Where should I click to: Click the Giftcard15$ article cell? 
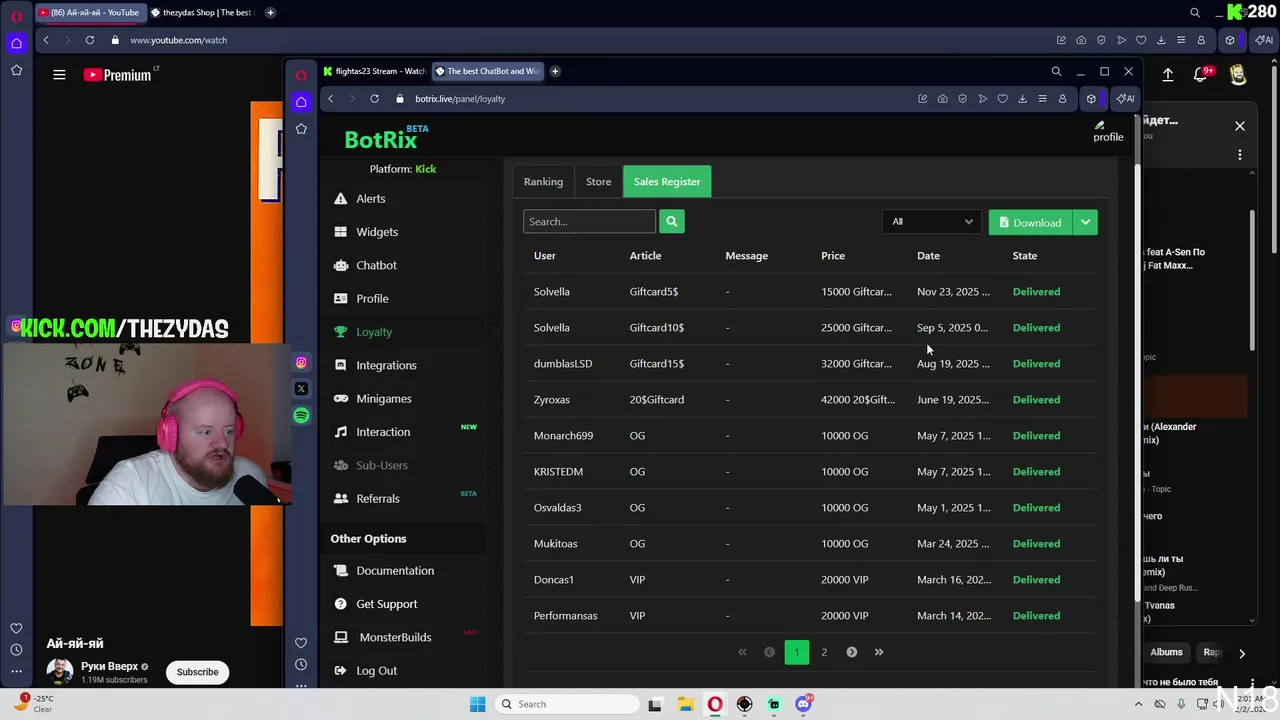(x=657, y=363)
